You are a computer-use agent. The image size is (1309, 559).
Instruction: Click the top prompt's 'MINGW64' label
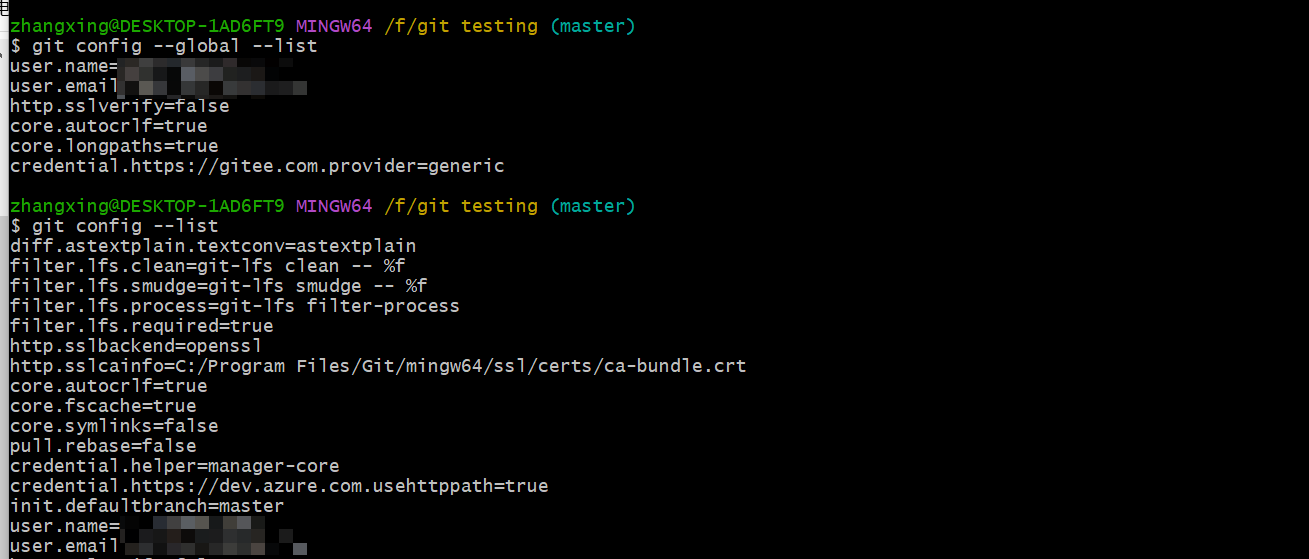pos(334,26)
